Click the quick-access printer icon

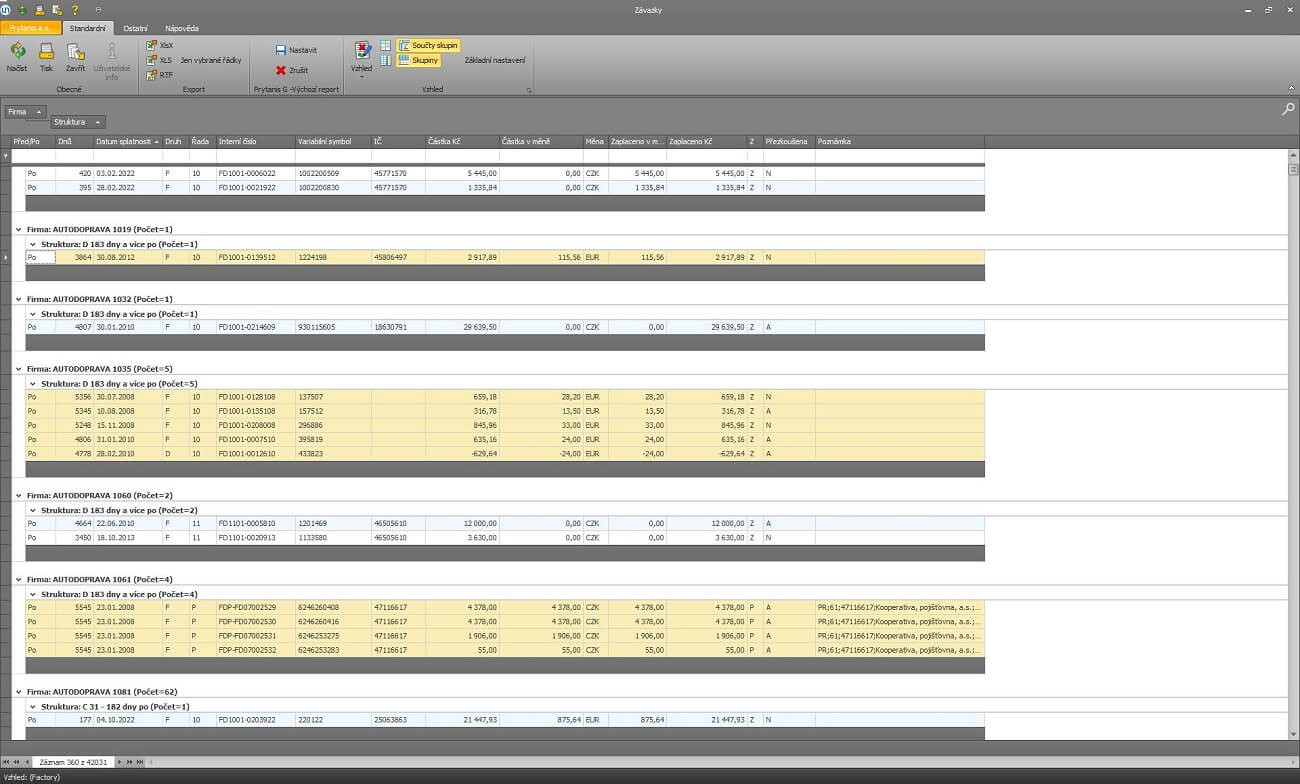click(40, 9)
